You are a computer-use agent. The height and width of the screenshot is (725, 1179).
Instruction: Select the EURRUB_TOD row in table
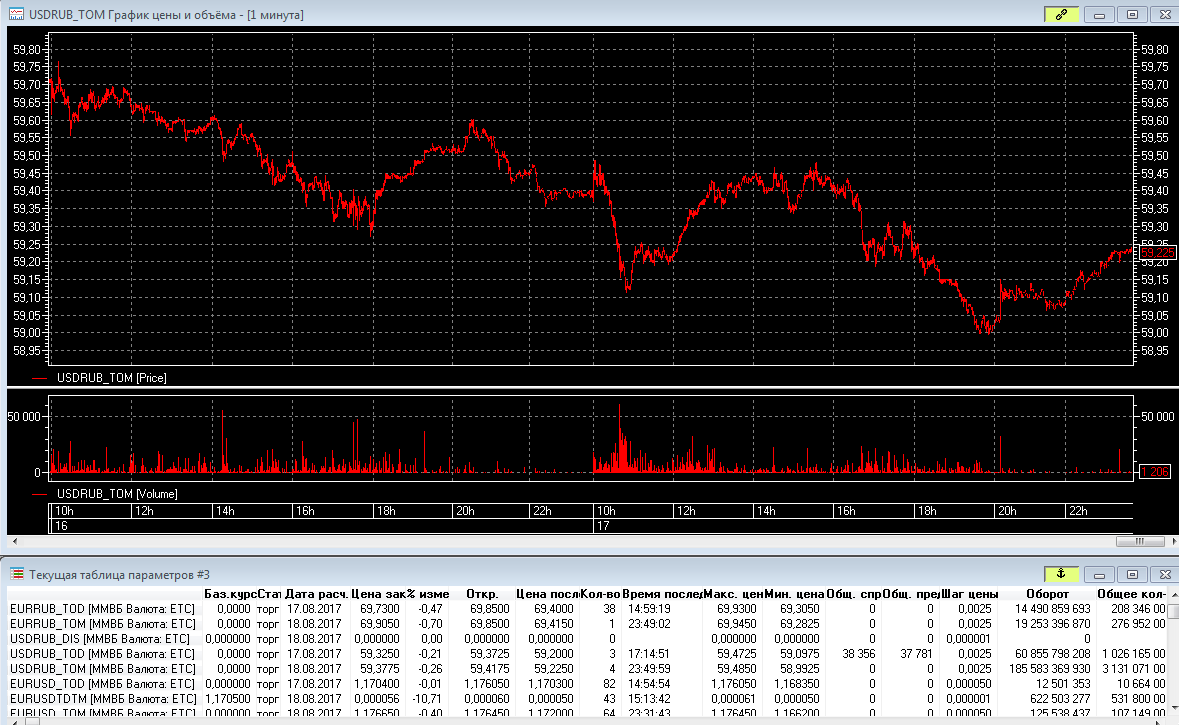pyautogui.click(x=102, y=608)
